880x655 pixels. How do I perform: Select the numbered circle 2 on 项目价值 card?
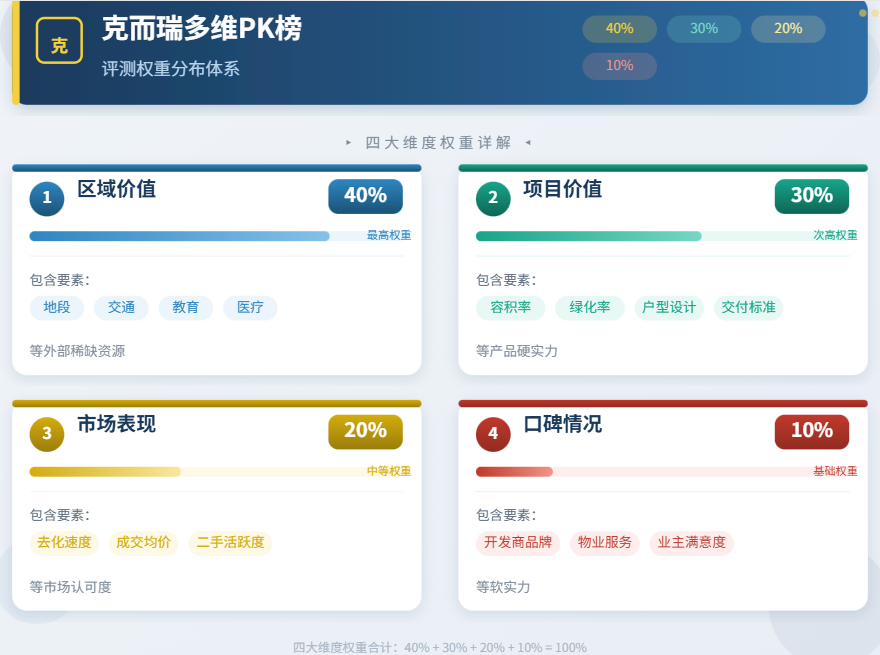[x=493, y=198]
